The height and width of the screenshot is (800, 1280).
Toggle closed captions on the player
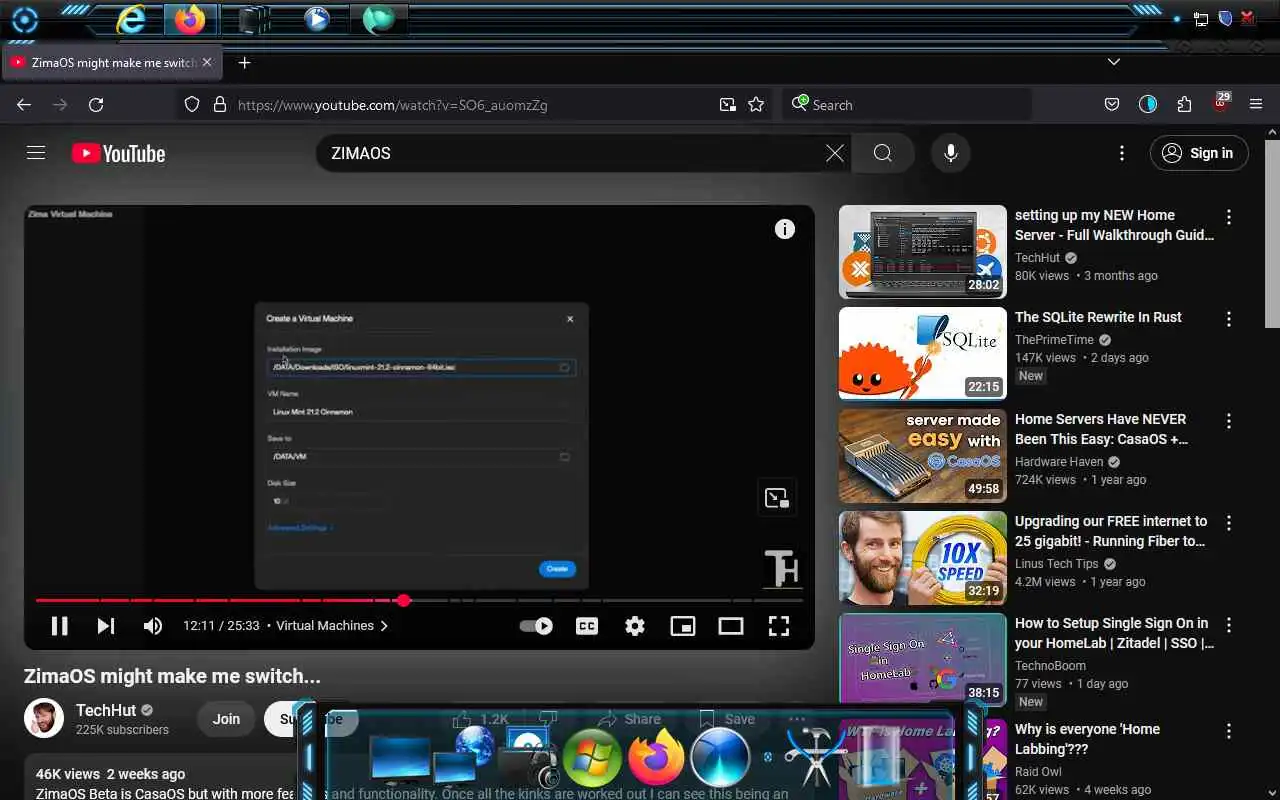point(587,626)
